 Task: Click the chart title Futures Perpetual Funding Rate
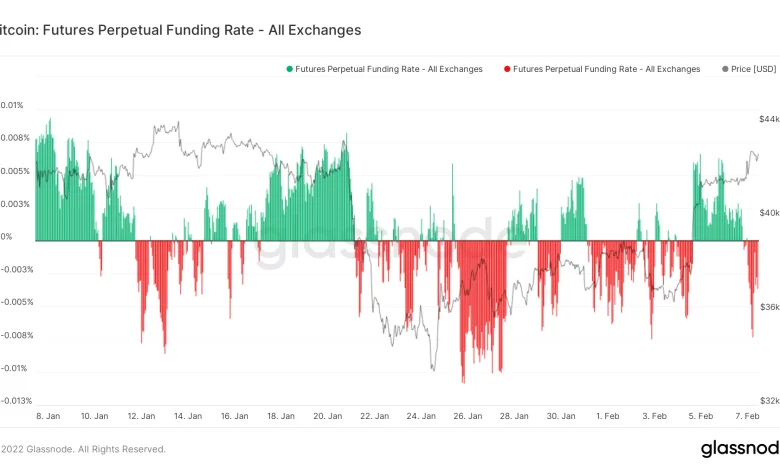click(x=180, y=30)
